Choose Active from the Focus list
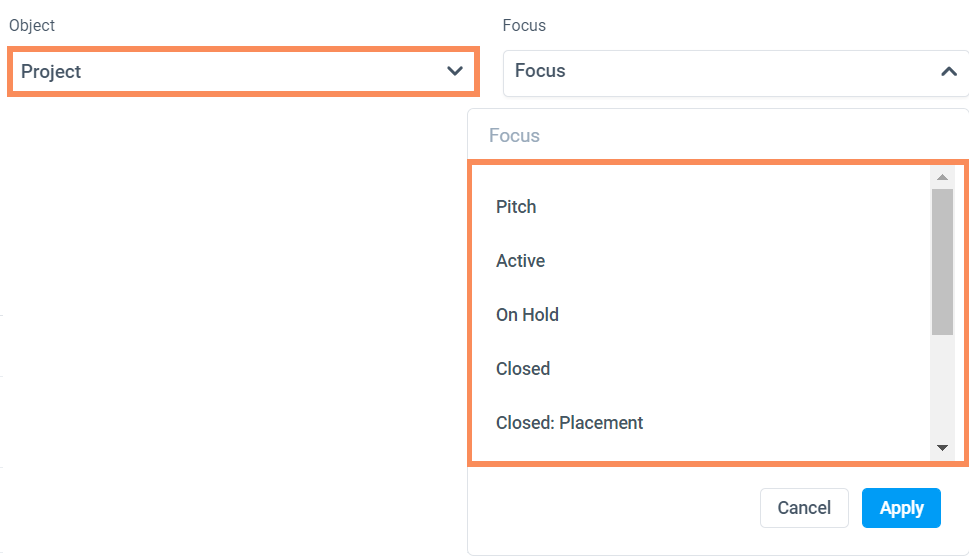969x556 pixels. pyautogui.click(x=520, y=261)
